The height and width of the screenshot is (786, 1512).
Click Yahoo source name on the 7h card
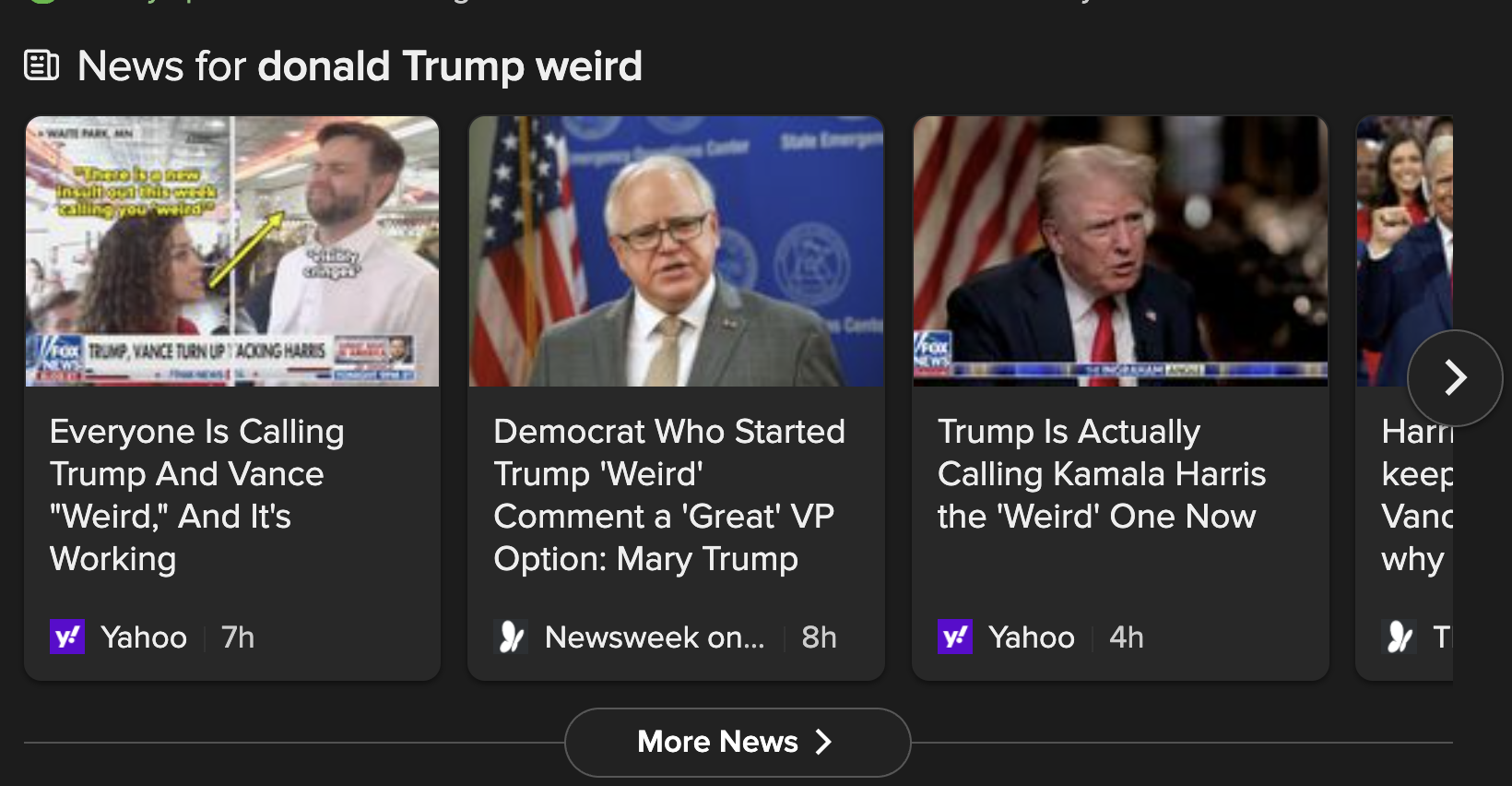pos(144,637)
